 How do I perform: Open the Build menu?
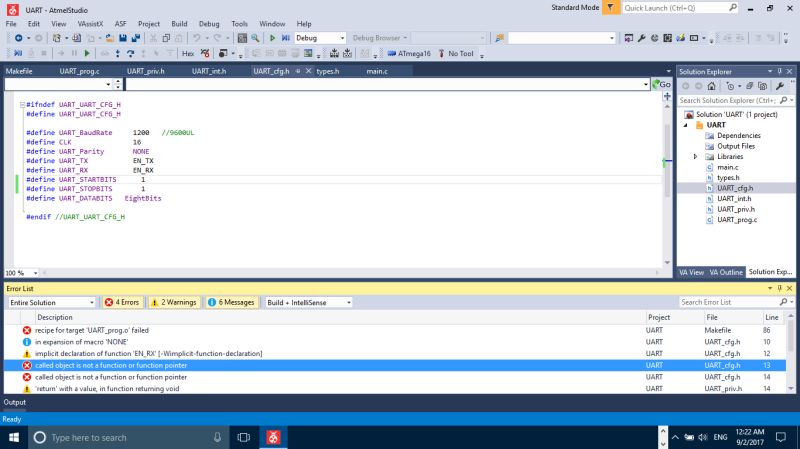click(x=179, y=24)
